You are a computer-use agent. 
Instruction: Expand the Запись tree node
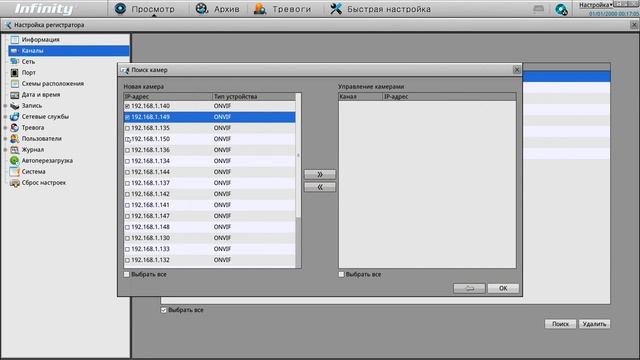(x=5, y=106)
